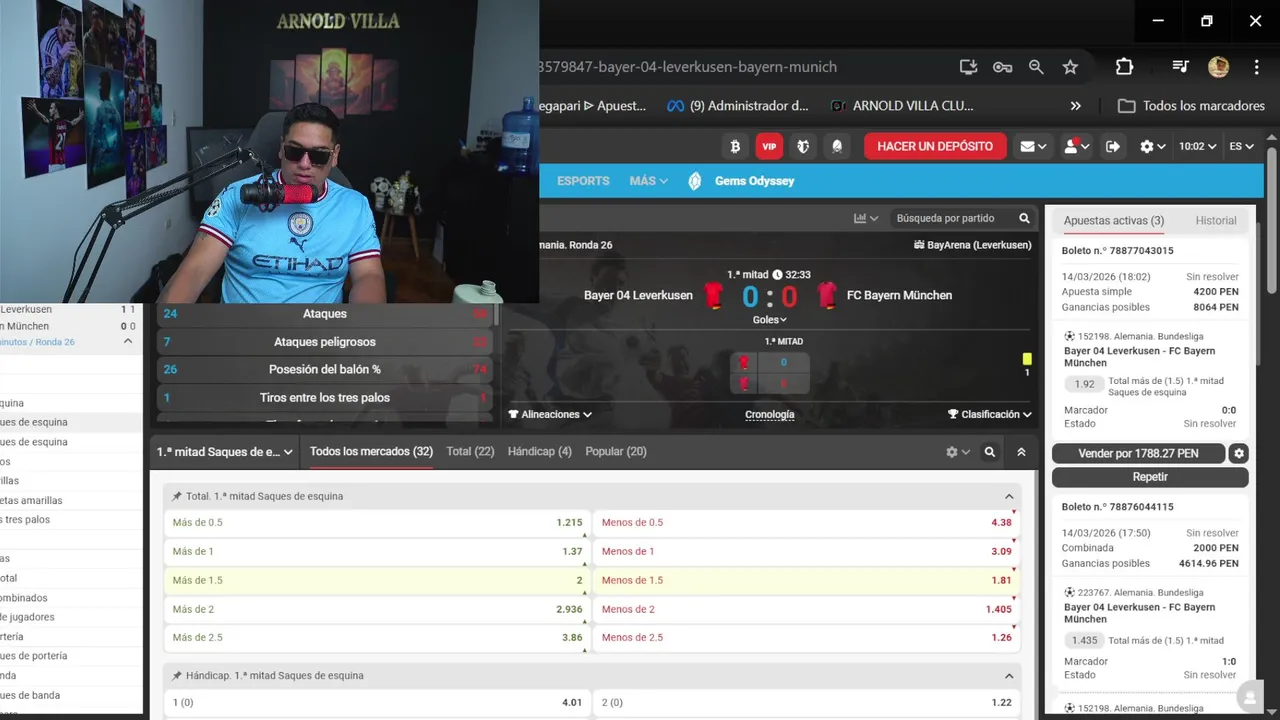Open the media control playlist icon
This screenshot has height=720, width=1280.
click(1181, 67)
